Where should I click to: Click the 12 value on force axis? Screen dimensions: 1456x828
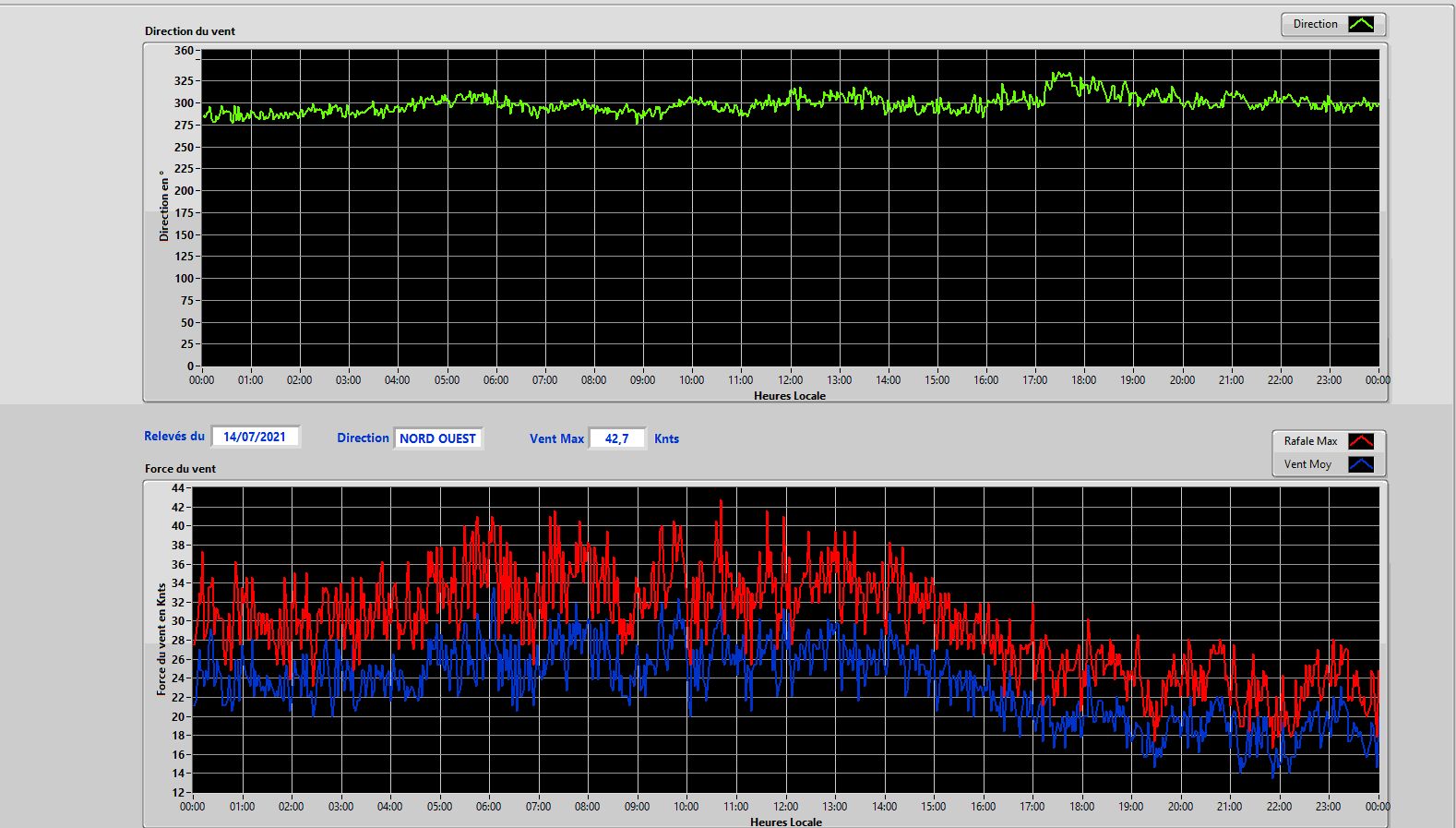click(178, 792)
